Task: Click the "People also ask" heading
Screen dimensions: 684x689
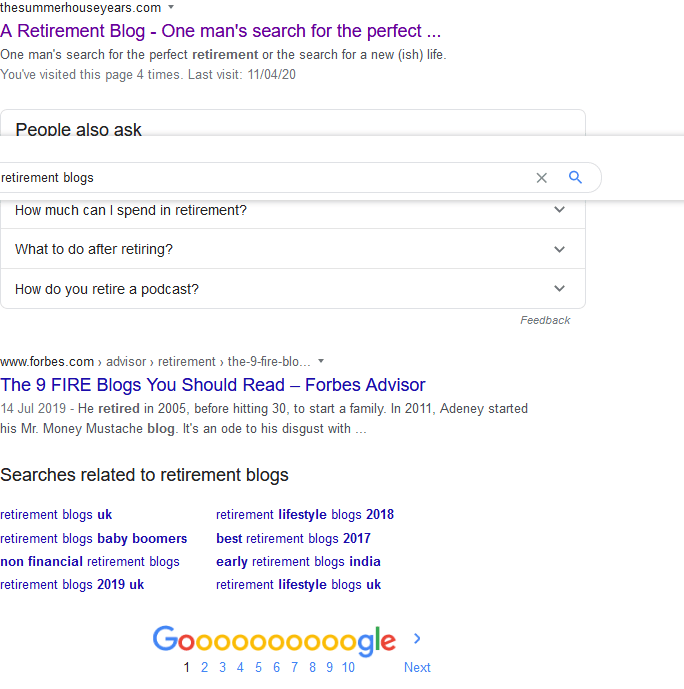Action: click(x=79, y=130)
